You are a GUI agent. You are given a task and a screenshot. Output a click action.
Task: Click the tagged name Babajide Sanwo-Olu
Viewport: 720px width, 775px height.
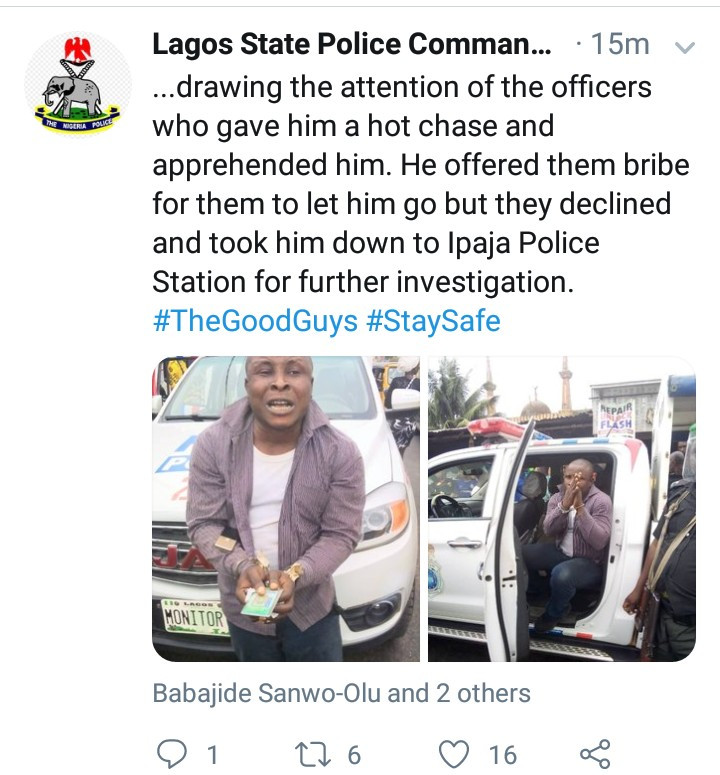coord(266,693)
